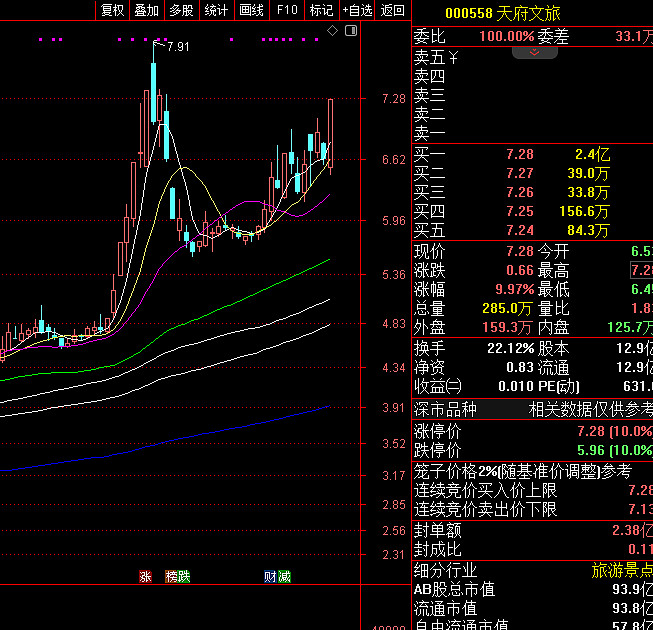653x630 pixels.
Task: Click the 6.62 price axis label
Action: [394, 160]
